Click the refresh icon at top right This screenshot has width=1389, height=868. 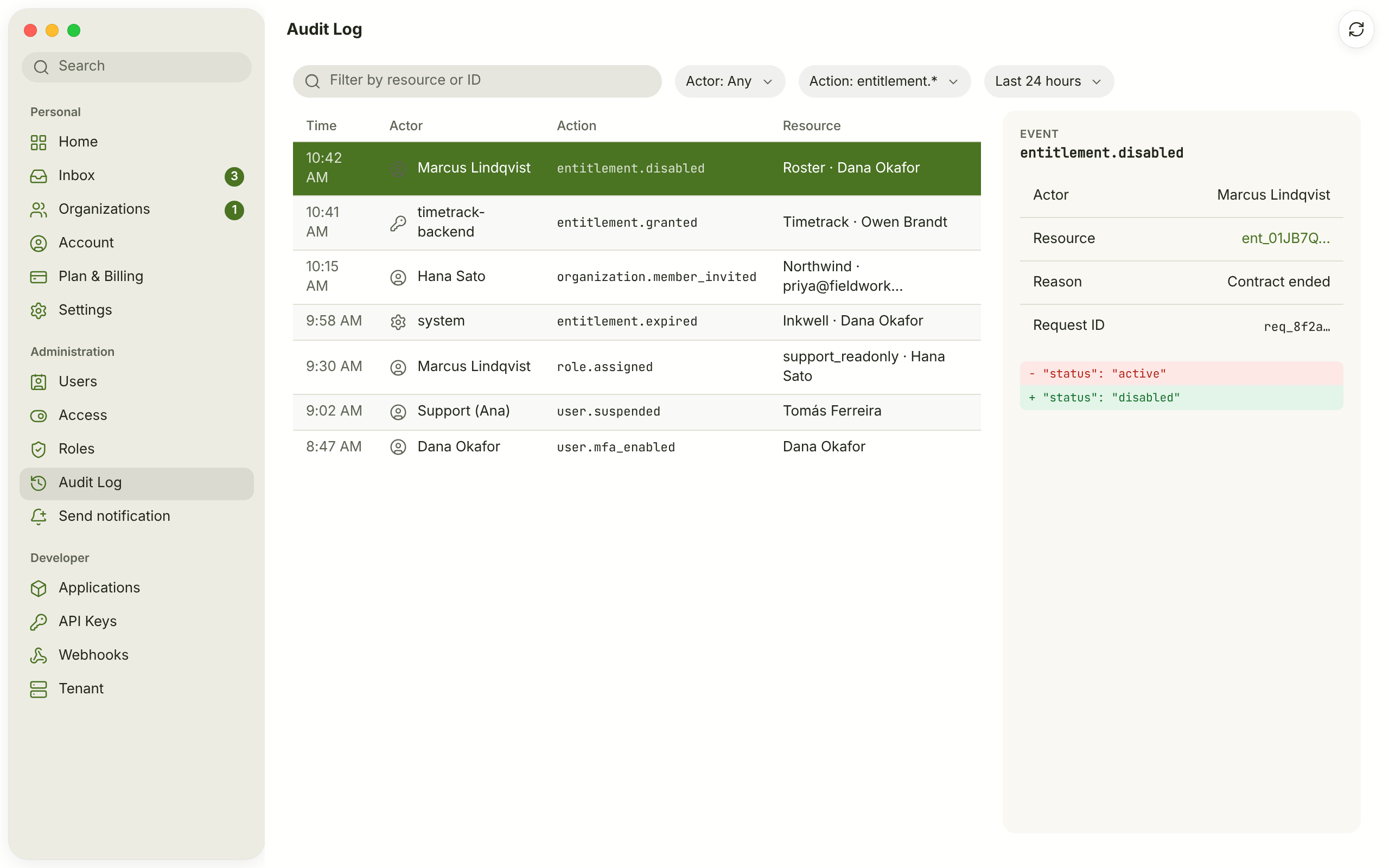pos(1356,29)
